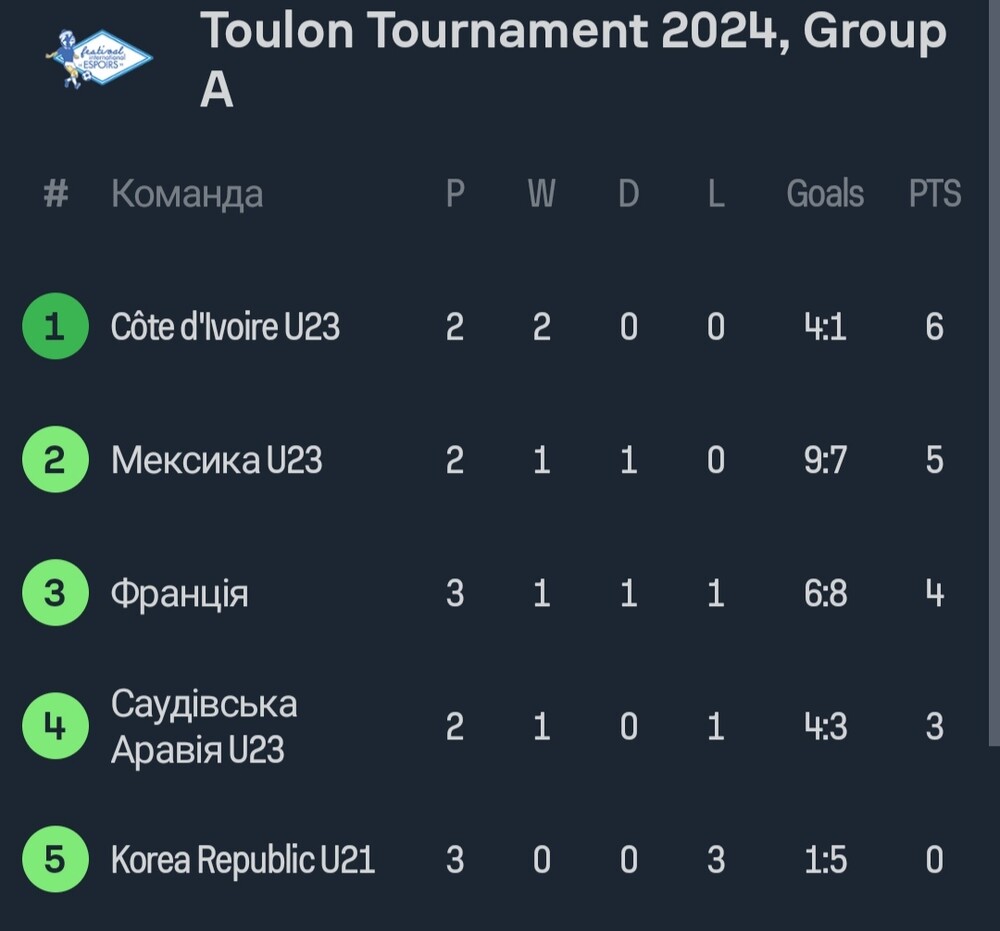This screenshot has width=1000, height=931.
Task: Open the Саудівська Аравія U23 team
Action: [x=204, y=726]
